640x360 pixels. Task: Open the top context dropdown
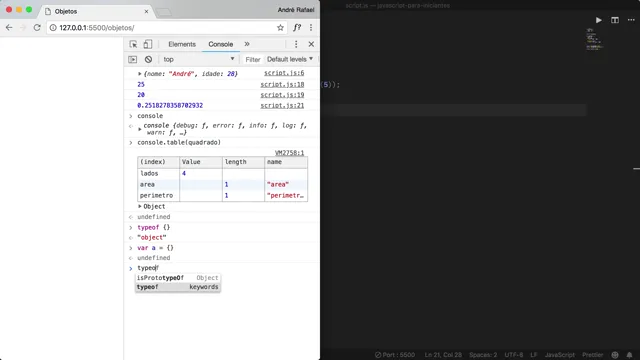click(199, 59)
